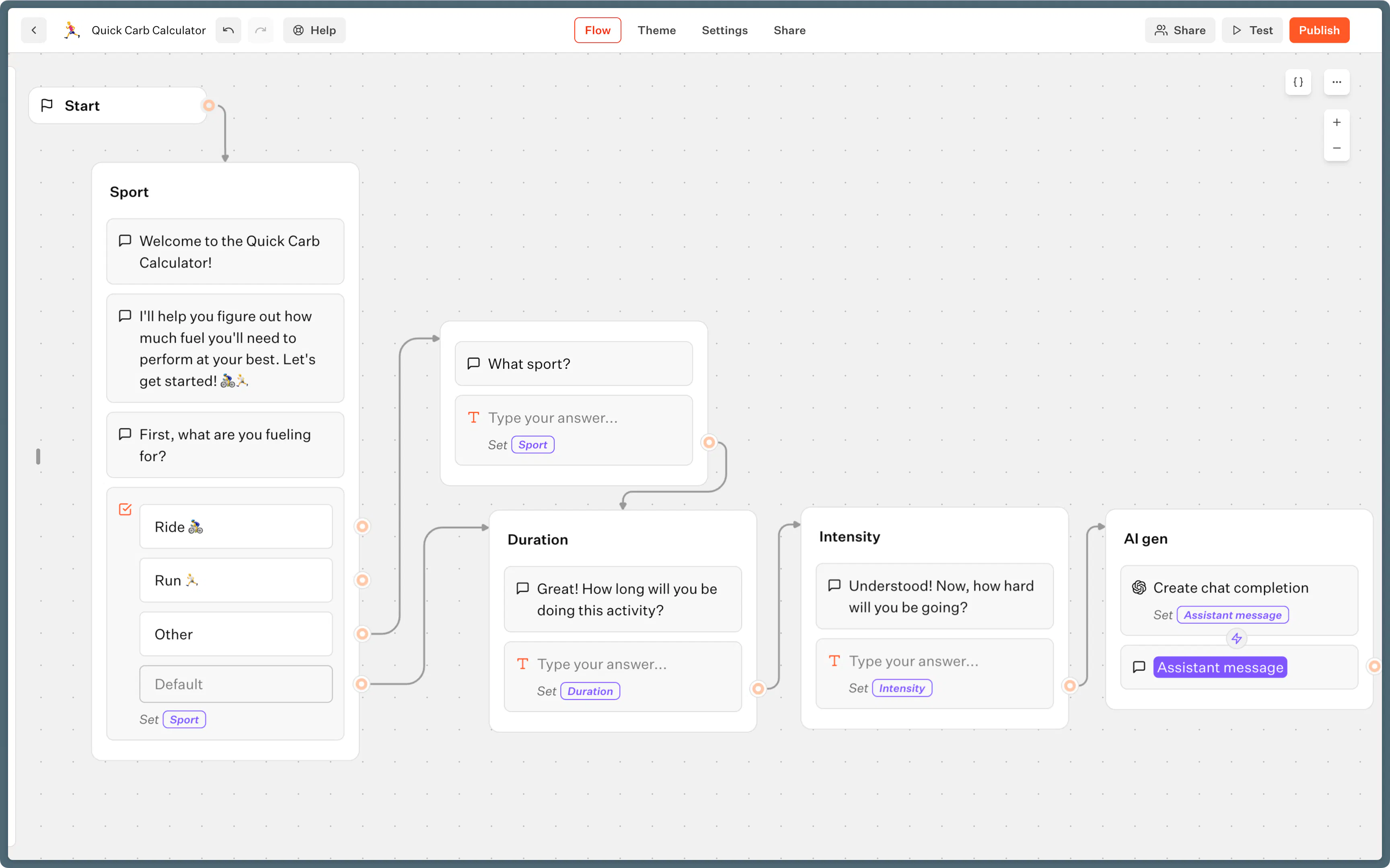Zoom in using the plus icon
This screenshot has width=1390, height=868.
pyautogui.click(x=1337, y=122)
